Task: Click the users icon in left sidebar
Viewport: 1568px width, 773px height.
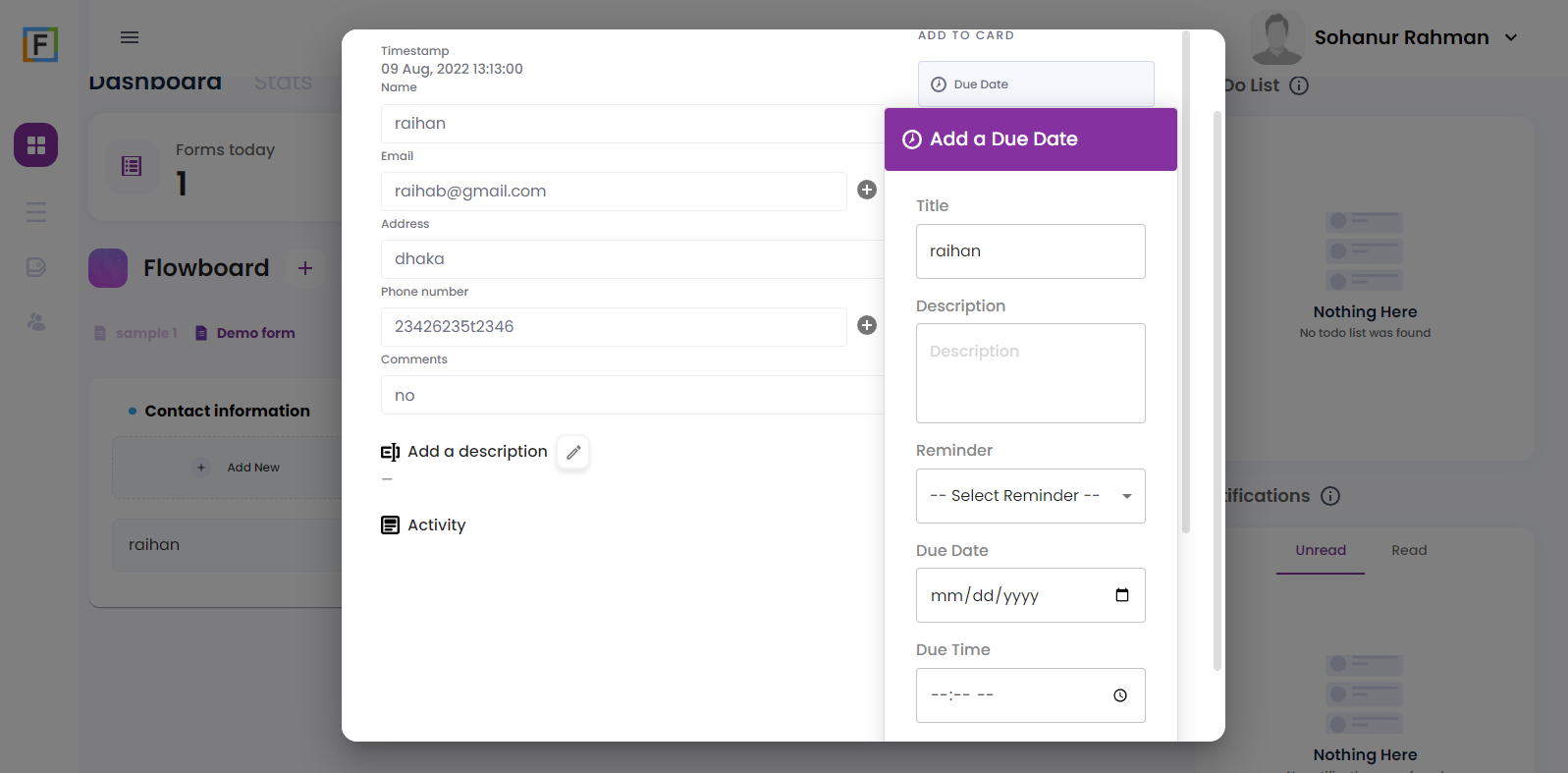Action: 36,321
